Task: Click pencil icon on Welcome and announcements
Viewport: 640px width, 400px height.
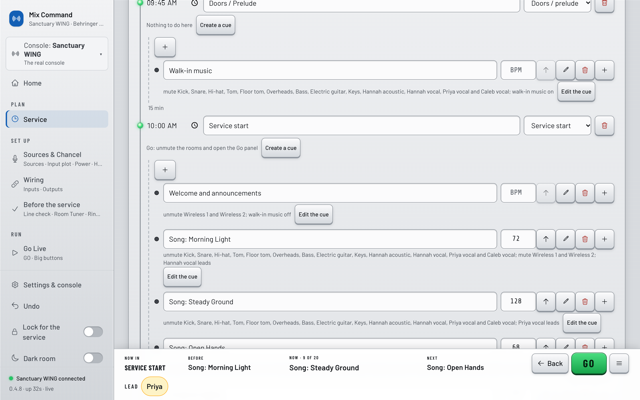Action: (x=565, y=193)
